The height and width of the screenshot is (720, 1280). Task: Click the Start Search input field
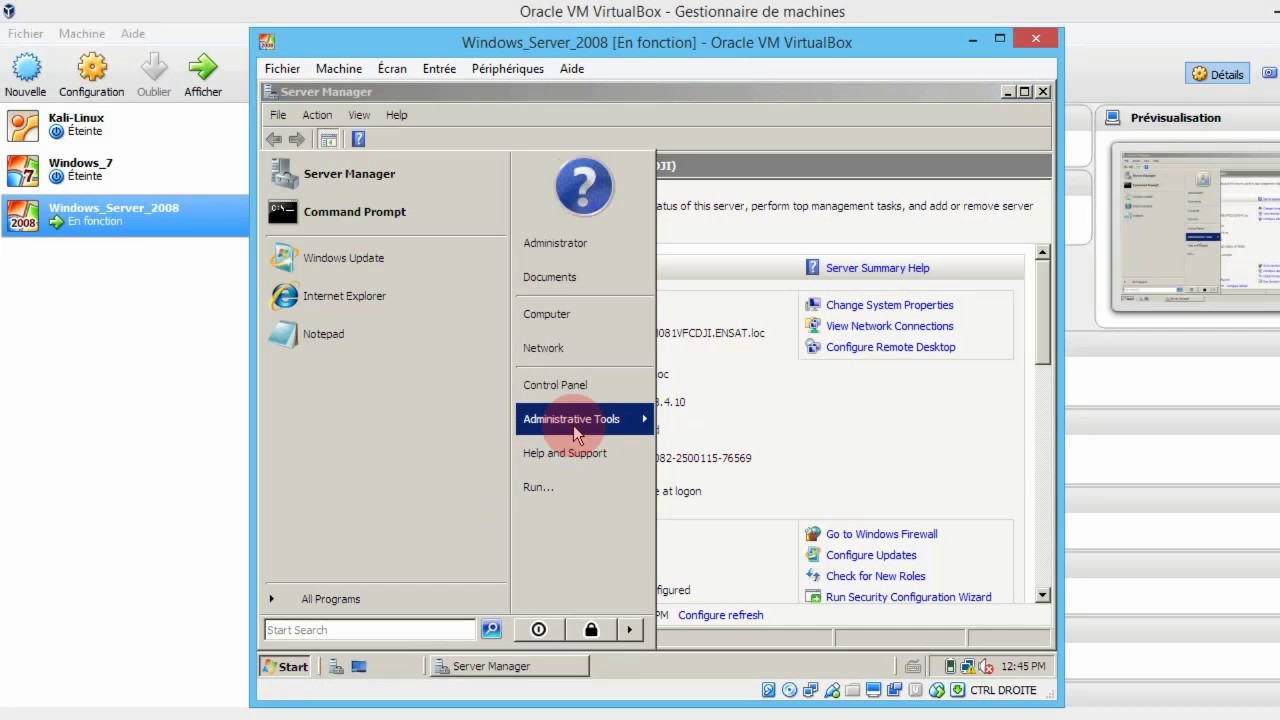coord(370,630)
